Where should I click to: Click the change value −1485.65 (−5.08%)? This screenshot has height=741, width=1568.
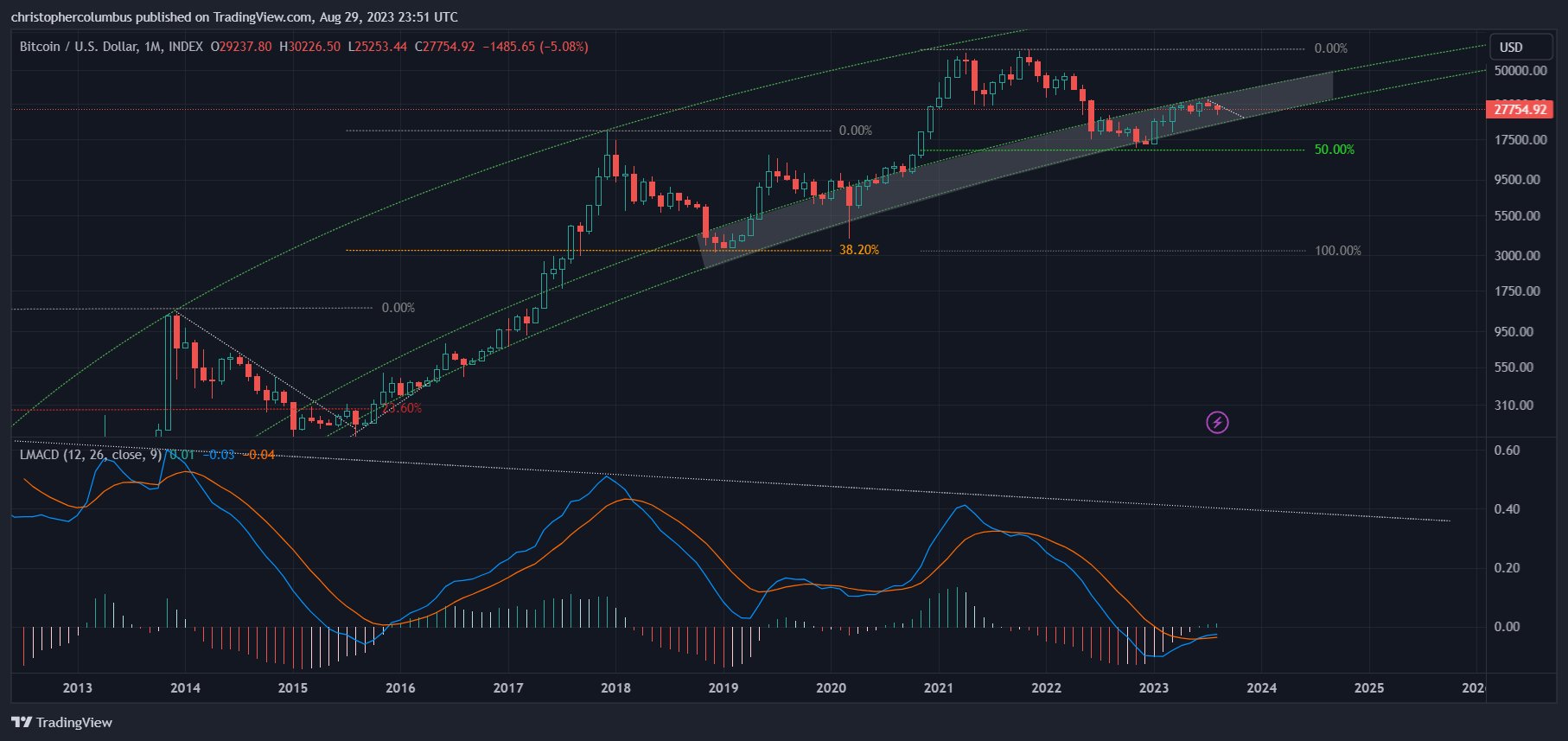[x=535, y=47]
